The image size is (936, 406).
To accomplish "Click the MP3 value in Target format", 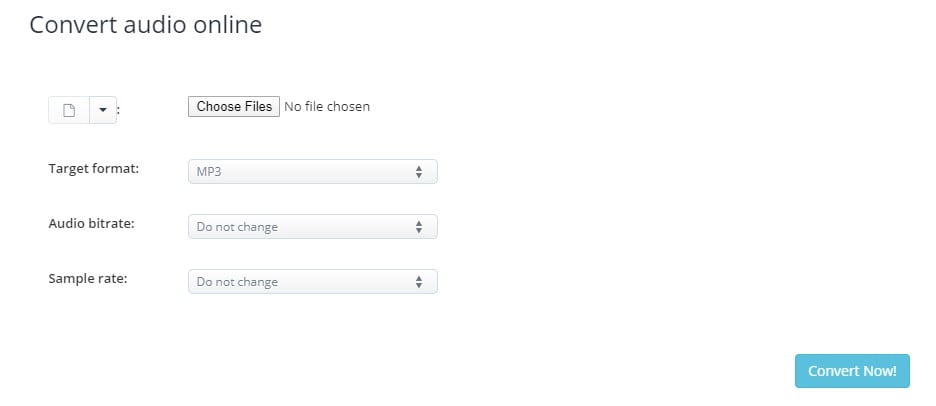I will click(x=209, y=172).
